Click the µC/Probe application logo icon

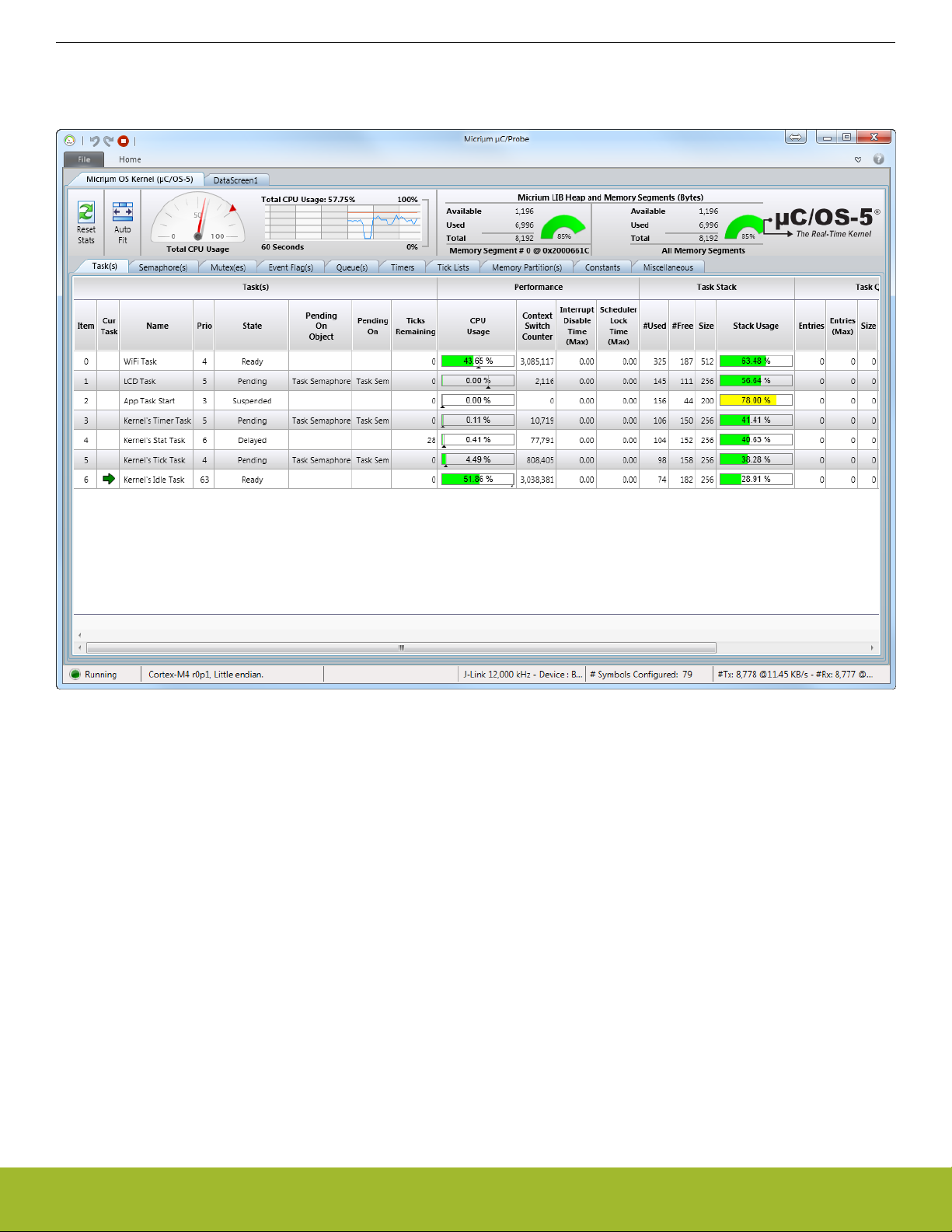[70, 141]
